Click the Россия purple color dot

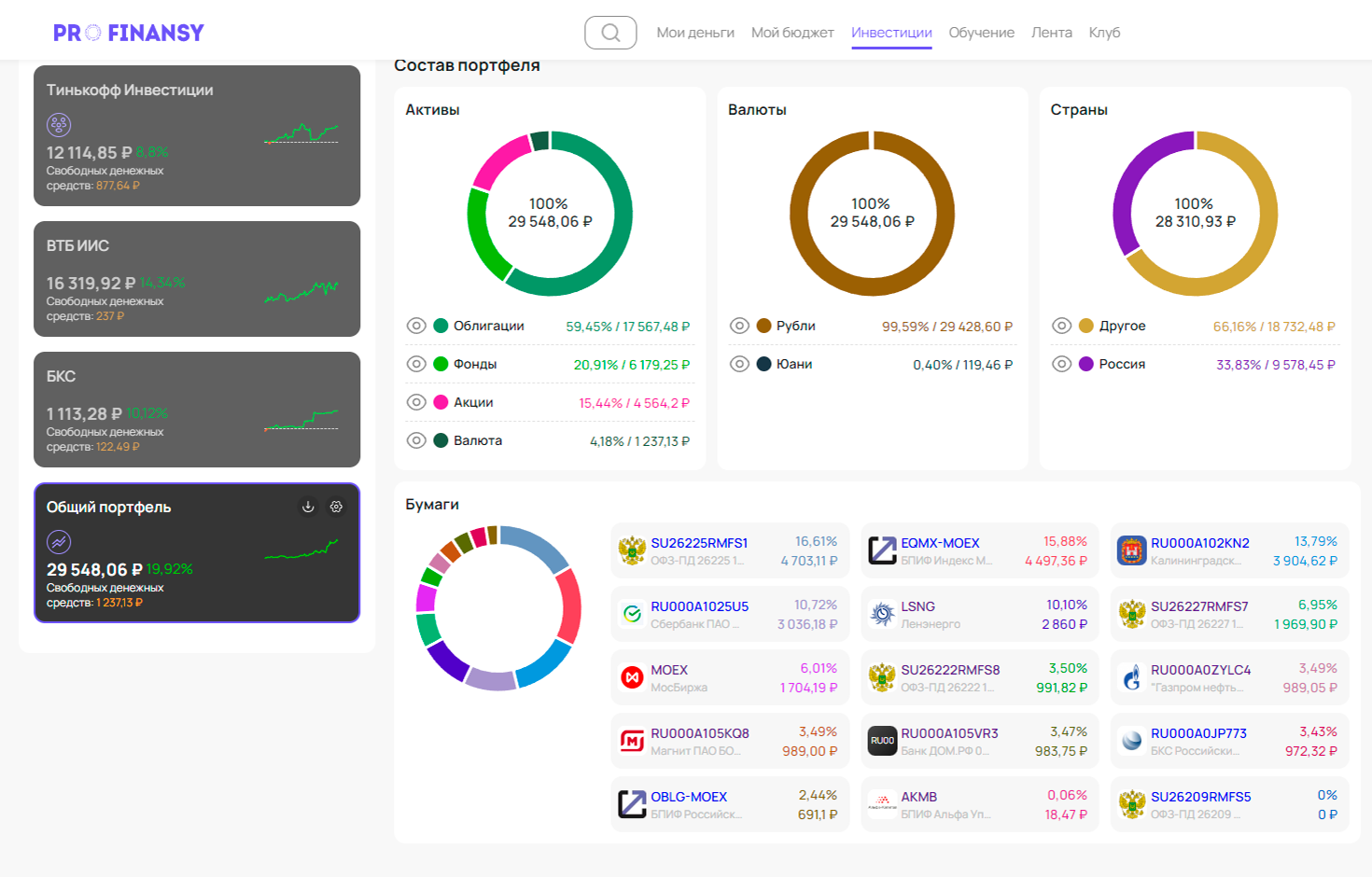(1086, 364)
